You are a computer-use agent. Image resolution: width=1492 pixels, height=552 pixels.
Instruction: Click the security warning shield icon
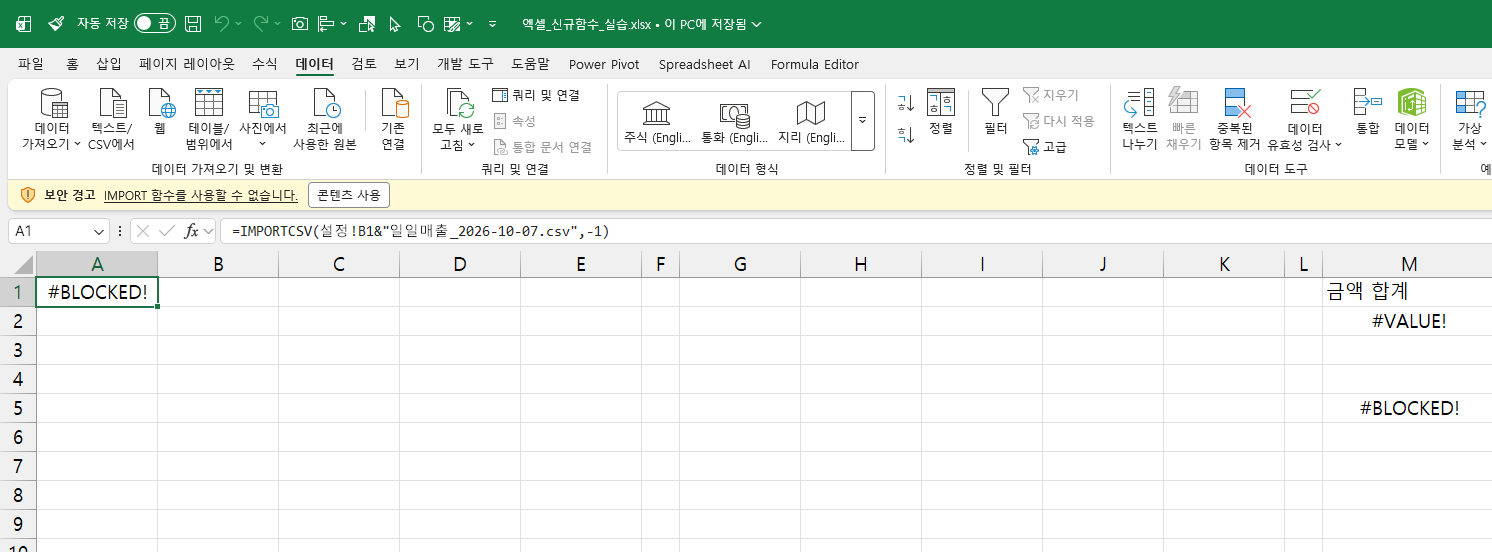click(27, 195)
